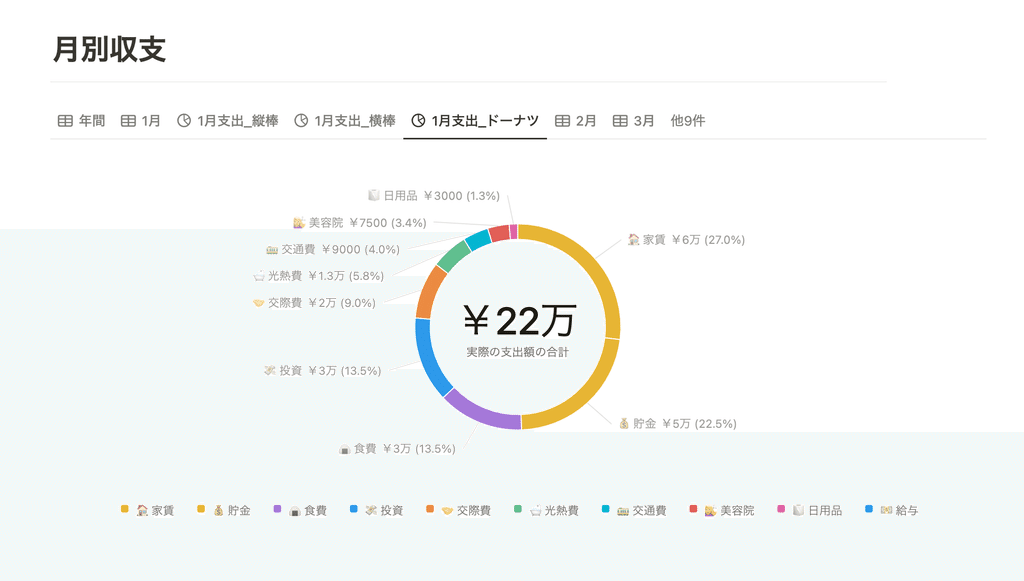Viewport: 1024px width, 581px height.
Task: Expand the 他9件 hidden views list
Action: pyautogui.click(x=688, y=121)
